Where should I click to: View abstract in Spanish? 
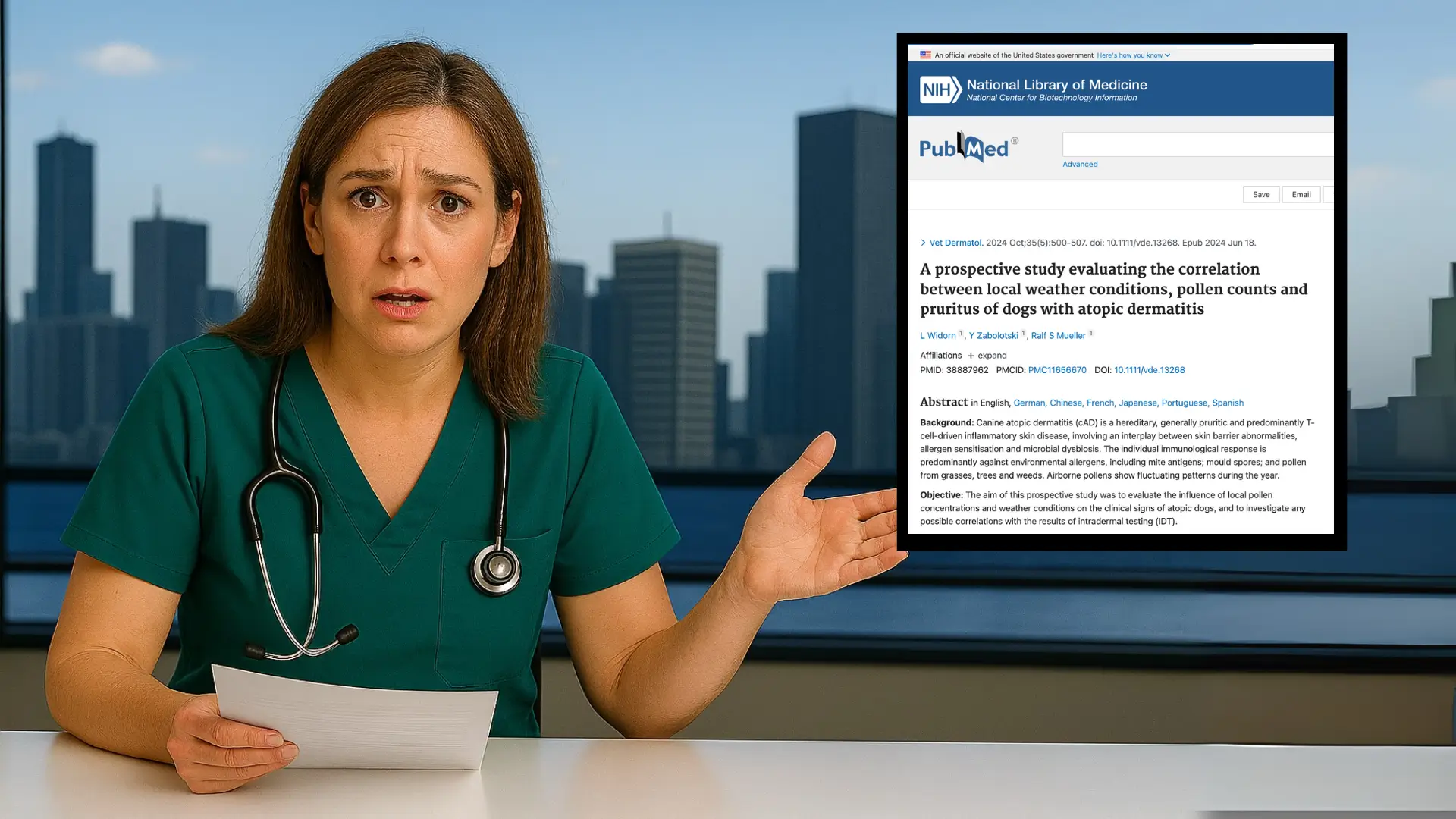coord(1227,403)
